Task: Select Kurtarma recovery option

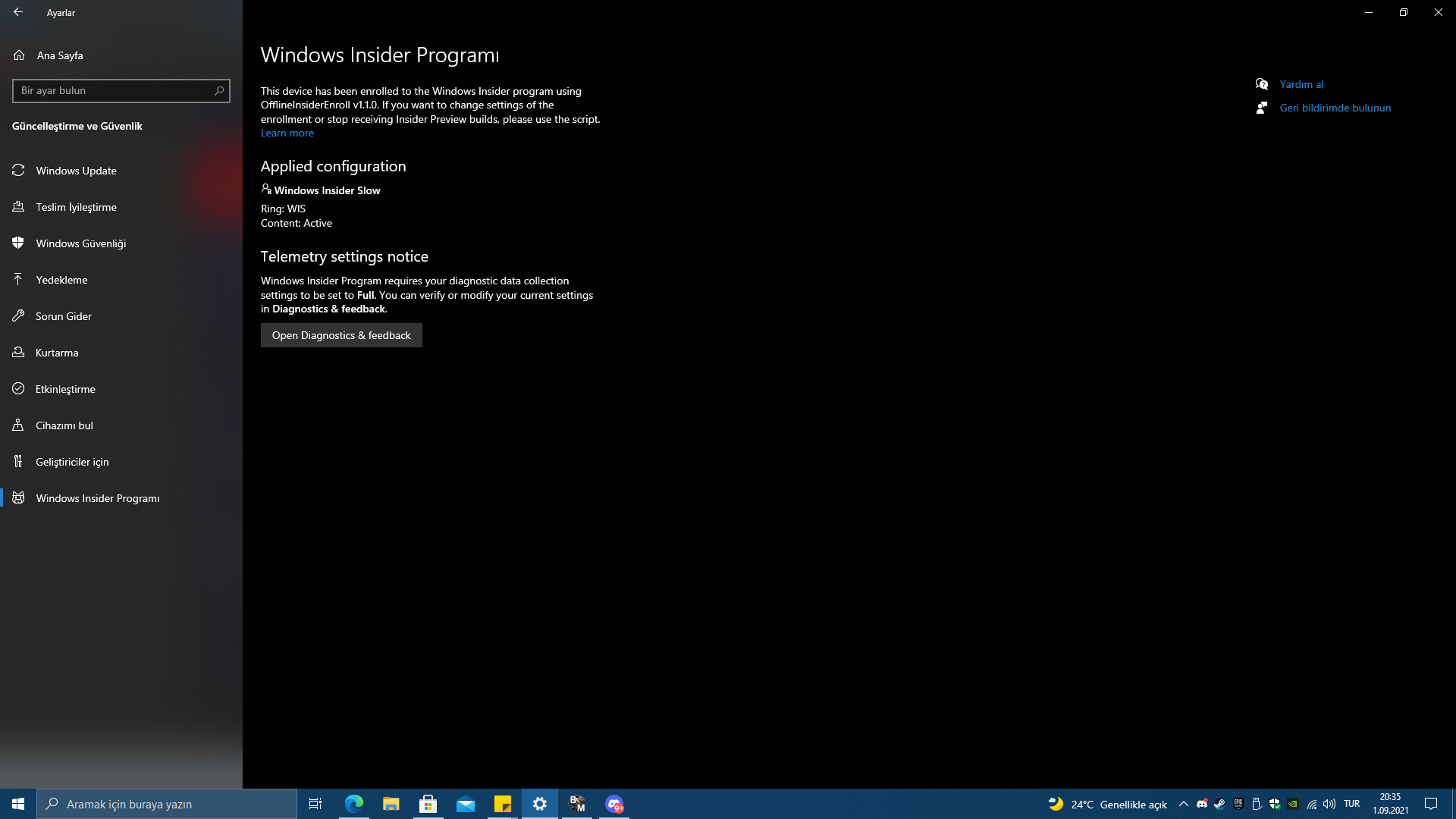Action: [x=57, y=353]
